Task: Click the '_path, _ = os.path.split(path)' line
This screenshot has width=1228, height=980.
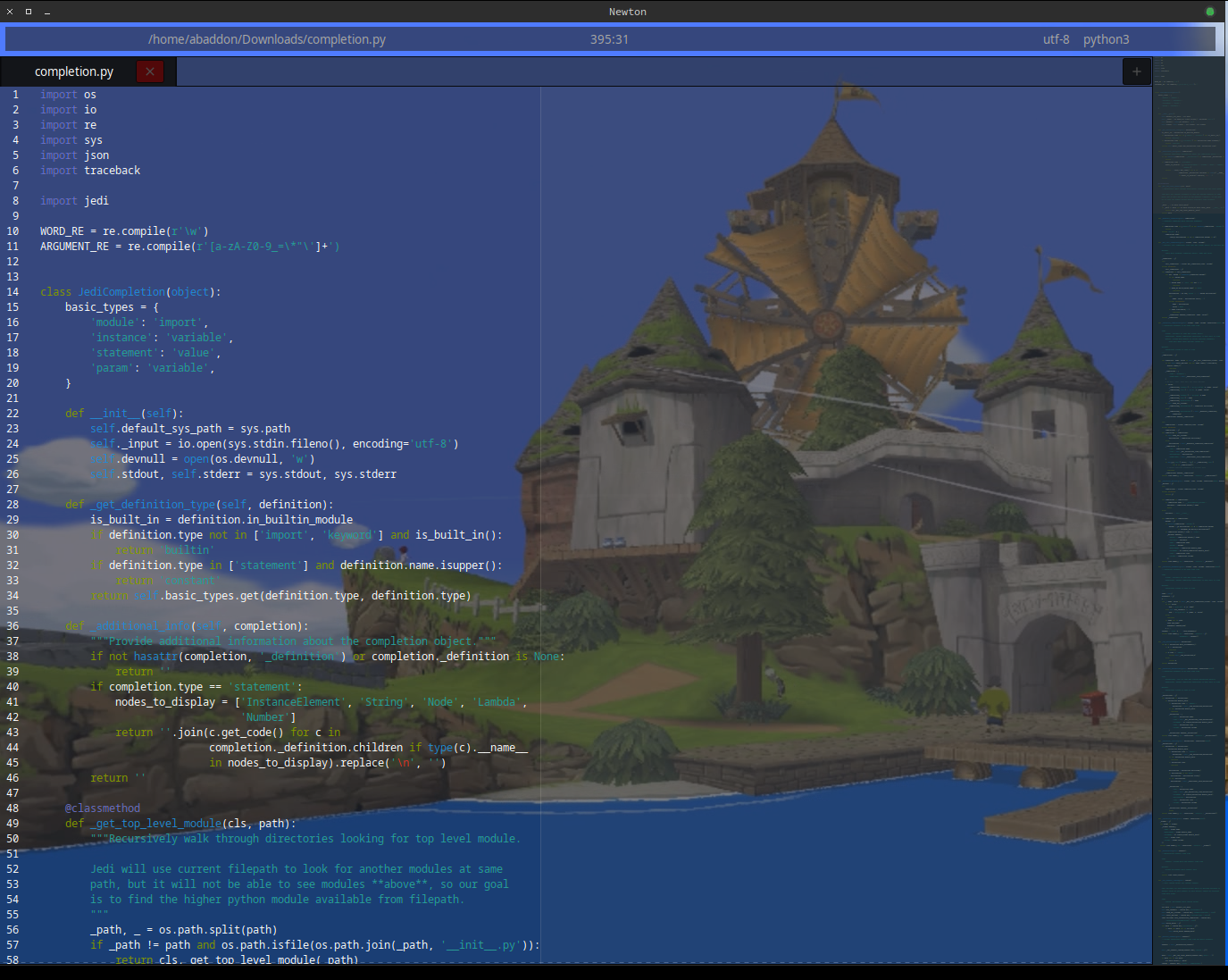Action: click(x=183, y=930)
